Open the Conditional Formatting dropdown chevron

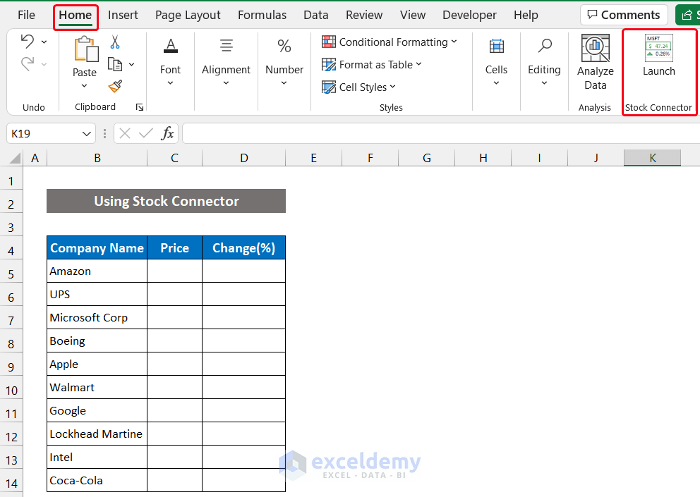[x=454, y=42]
